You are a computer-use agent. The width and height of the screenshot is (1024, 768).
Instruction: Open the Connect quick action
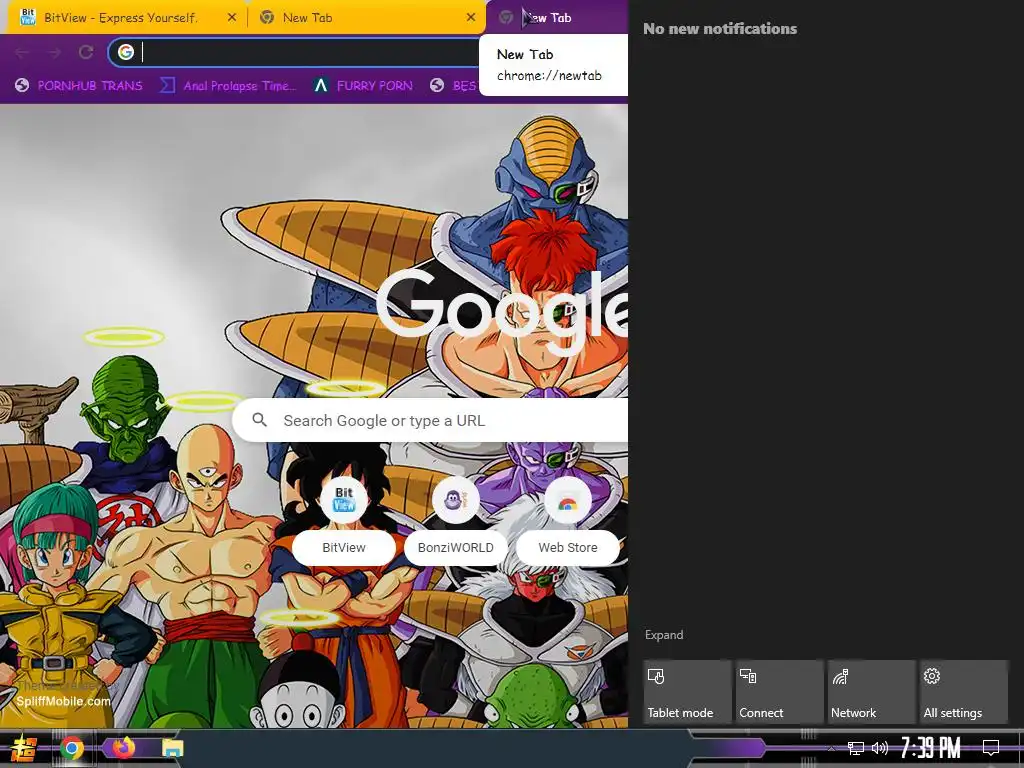pyautogui.click(x=779, y=692)
